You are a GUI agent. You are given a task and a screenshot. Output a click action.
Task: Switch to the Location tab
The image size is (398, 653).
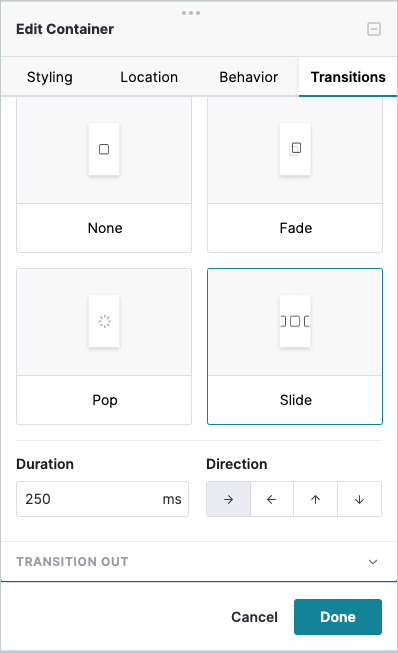tap(149, 77)
